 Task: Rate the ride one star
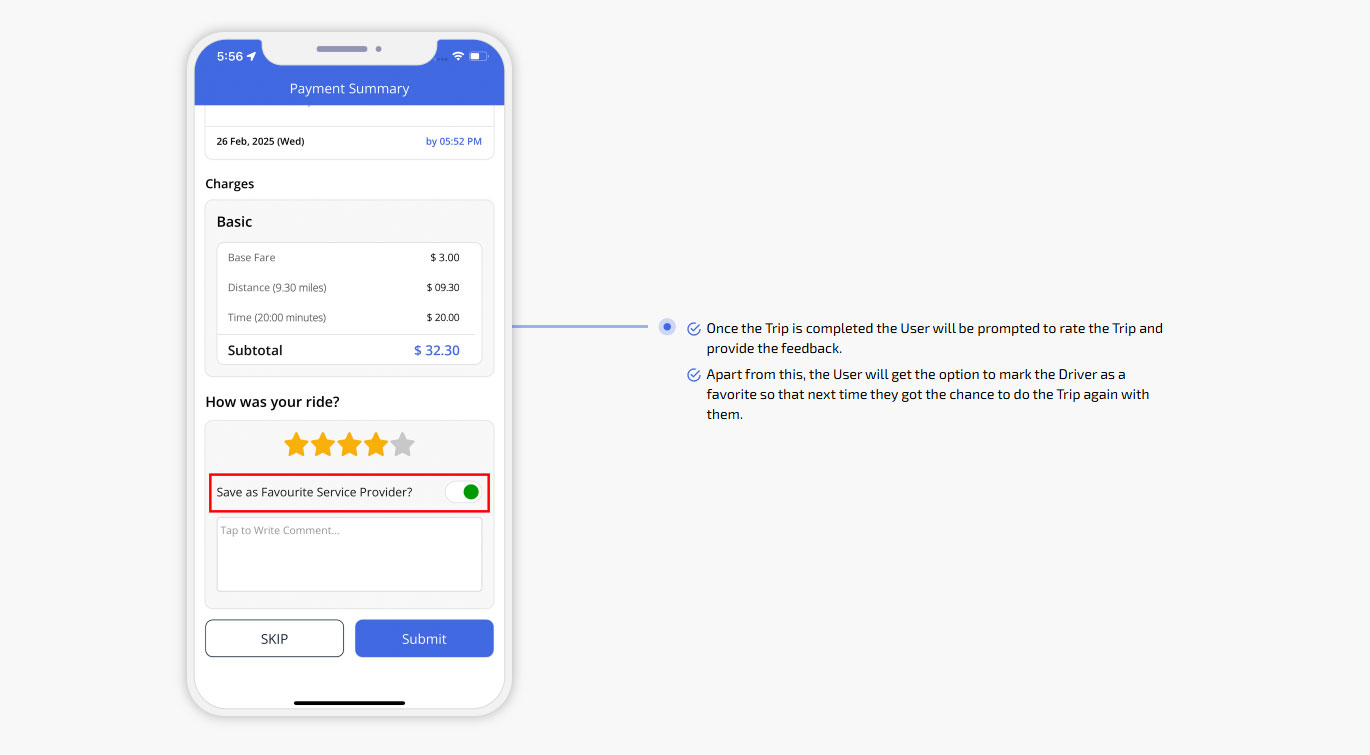[x=296, y=445]
